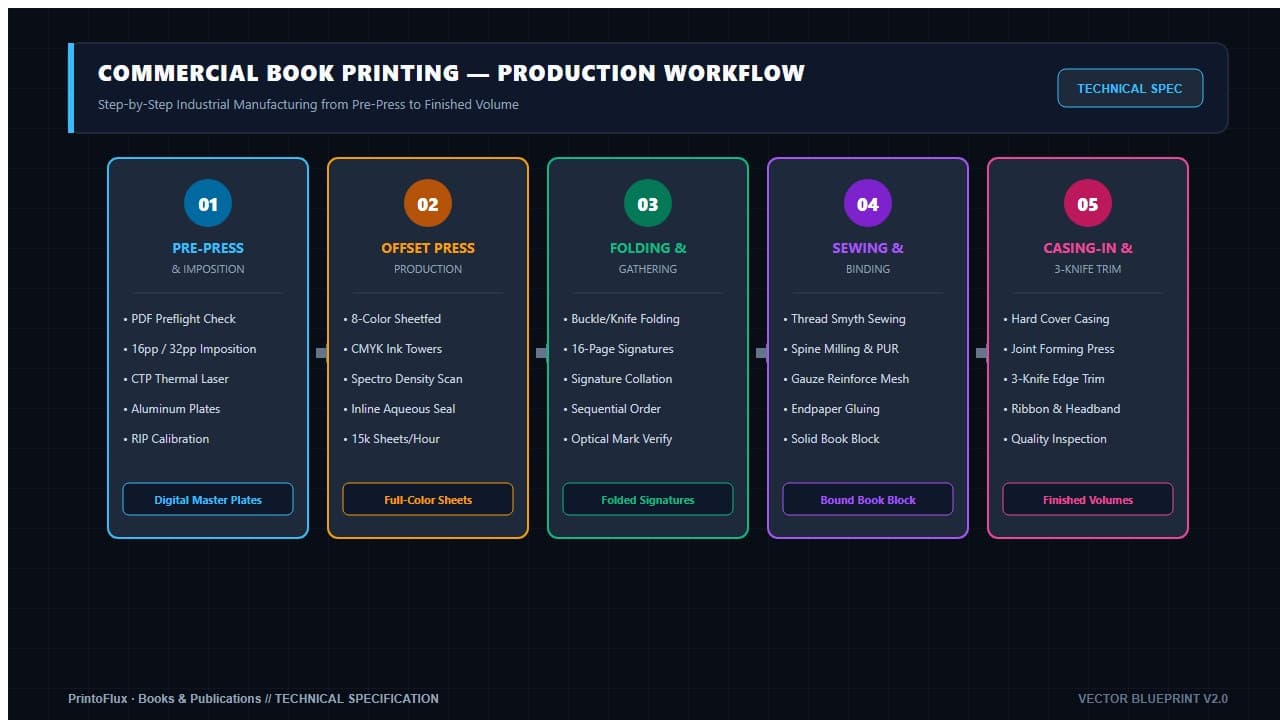
Task: Click the pink 05 step circle
Action: coord(1088,204)
